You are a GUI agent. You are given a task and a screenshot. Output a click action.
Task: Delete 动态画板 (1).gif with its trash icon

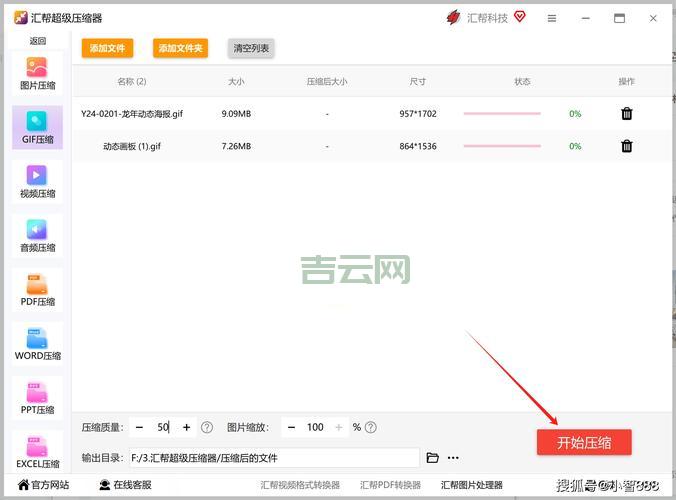626,146
